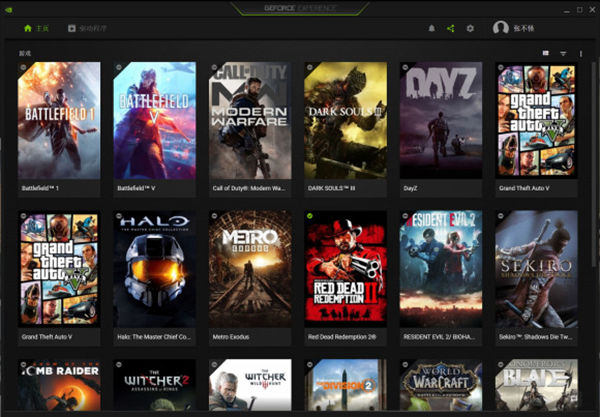Click the home icon beside the Home tab
600x417 pixels.
coord(28,28)
